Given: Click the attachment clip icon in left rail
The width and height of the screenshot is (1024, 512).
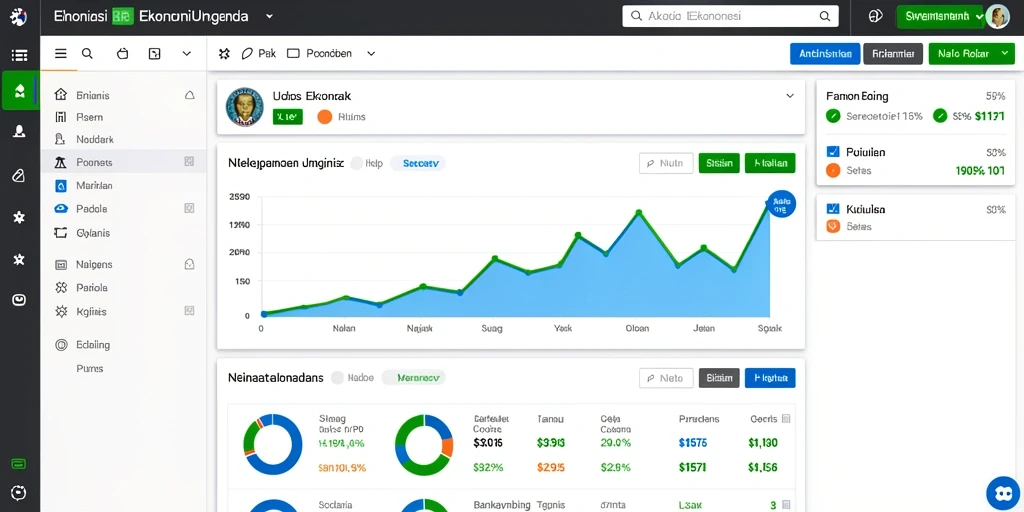Looking at the screenshot, I should (x=19, y=175).
